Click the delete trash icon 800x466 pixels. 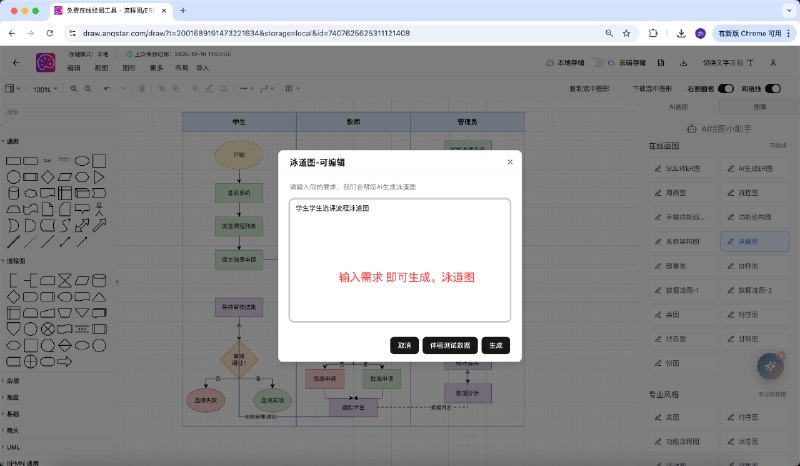tap(142, 89)
